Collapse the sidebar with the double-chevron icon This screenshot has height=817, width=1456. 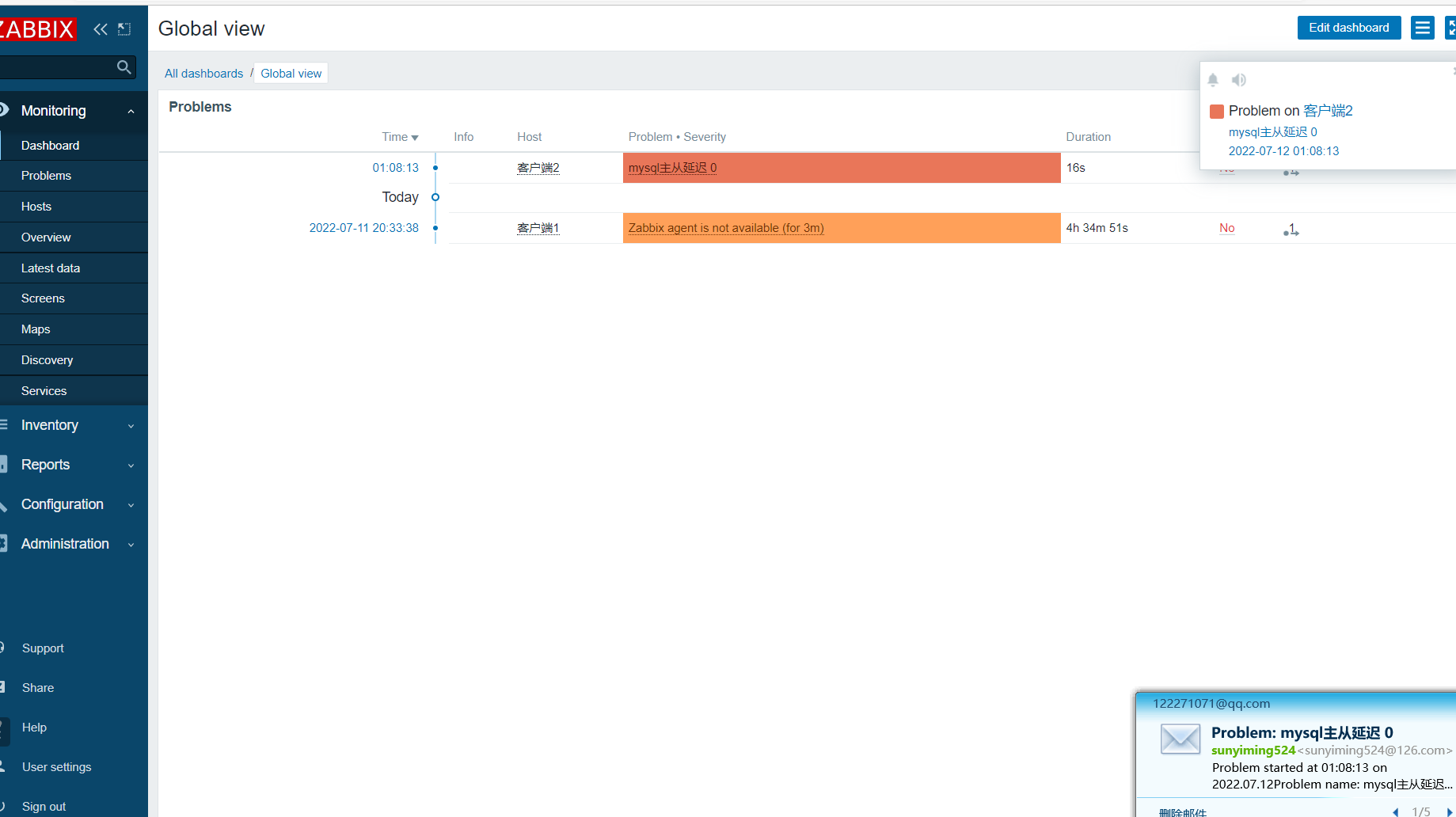point(101,29)
